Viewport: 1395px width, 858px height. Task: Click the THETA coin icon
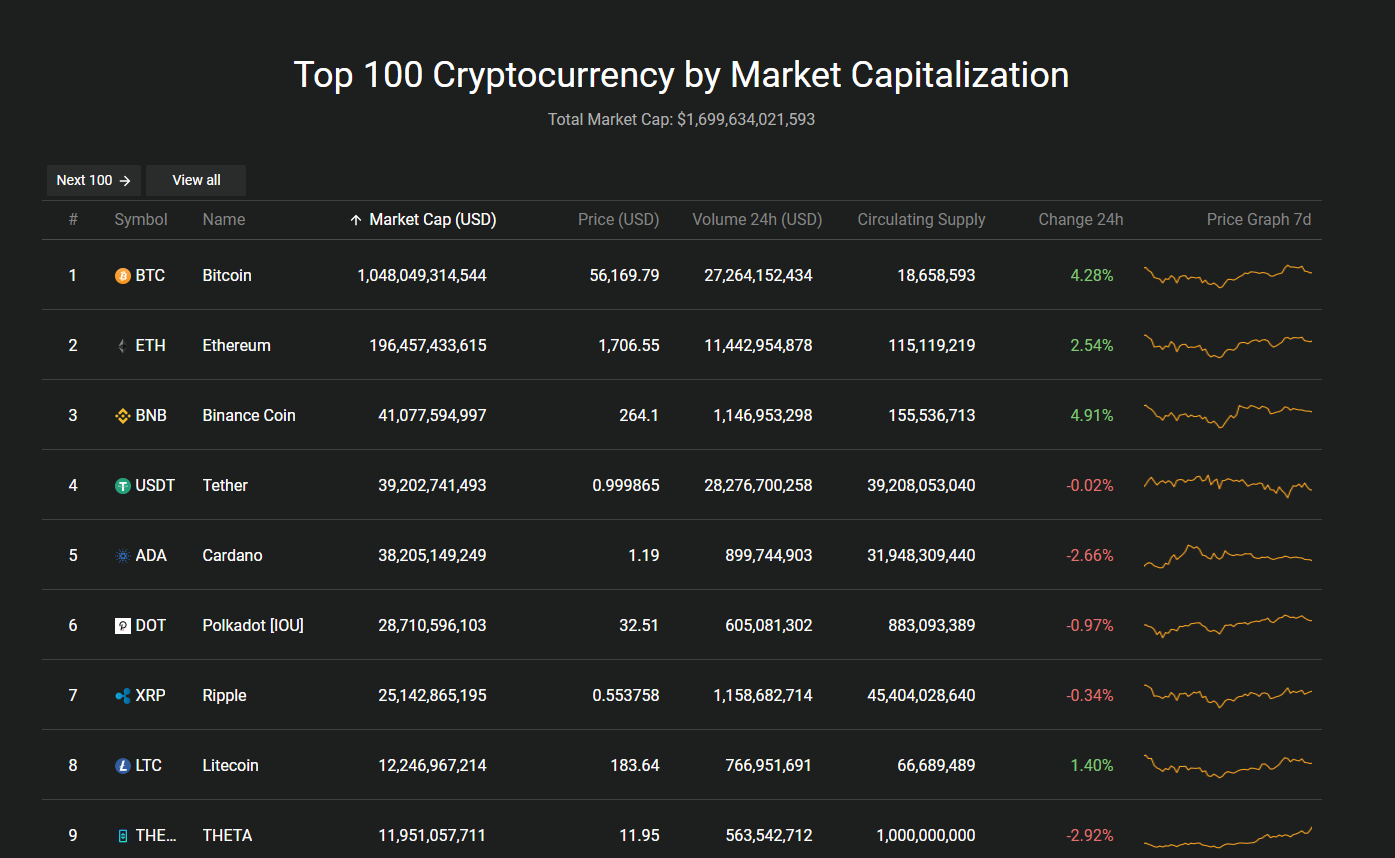point(121,835)
